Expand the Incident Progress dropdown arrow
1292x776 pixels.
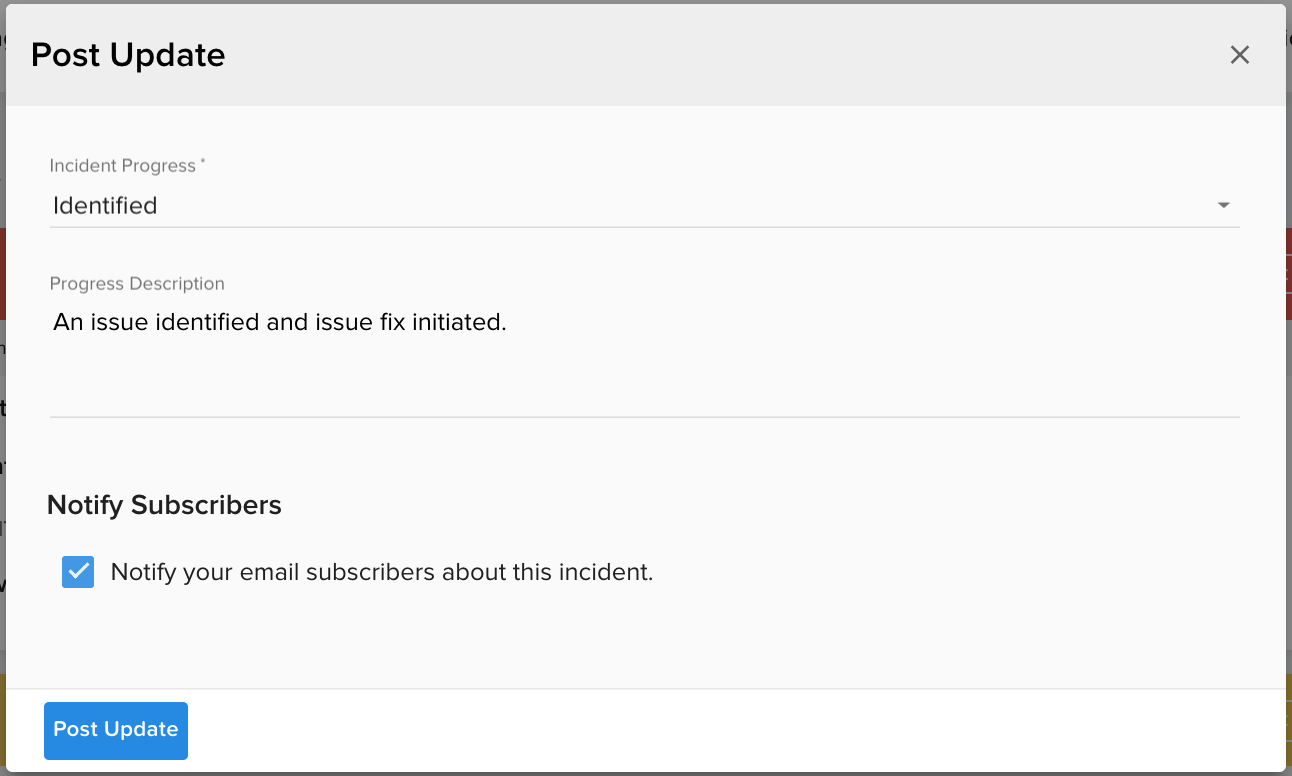(x=1223, y=206)
